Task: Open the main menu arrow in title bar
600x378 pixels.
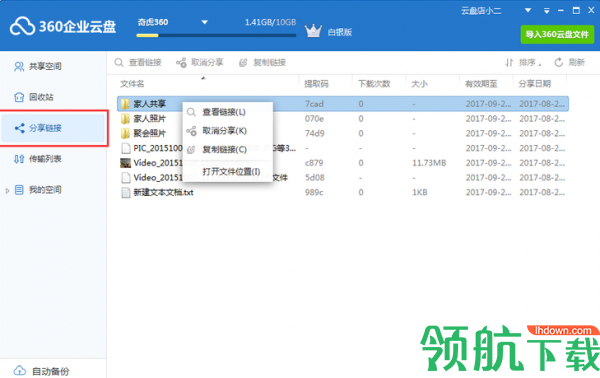Action: [546, 11]
